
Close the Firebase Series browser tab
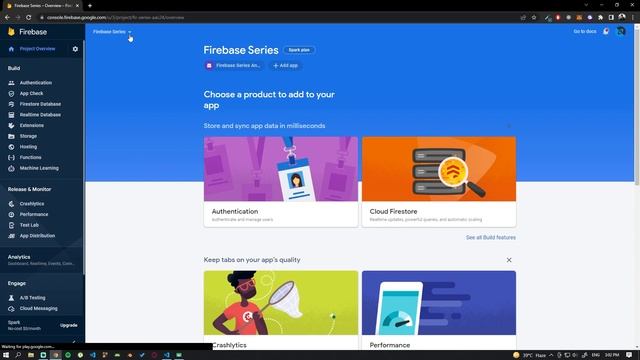(x=77, y=6)
